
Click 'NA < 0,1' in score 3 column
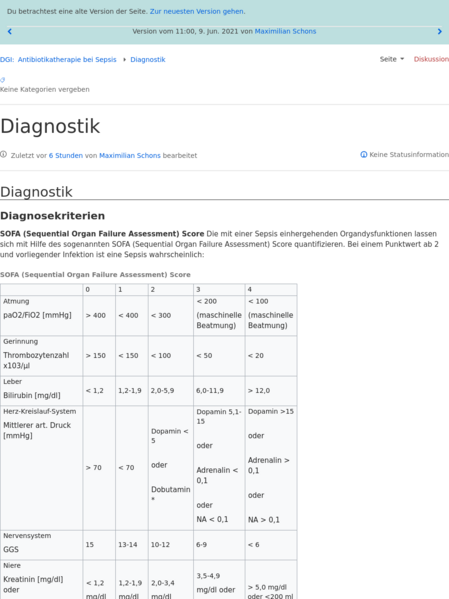click(x=212, y=520)
